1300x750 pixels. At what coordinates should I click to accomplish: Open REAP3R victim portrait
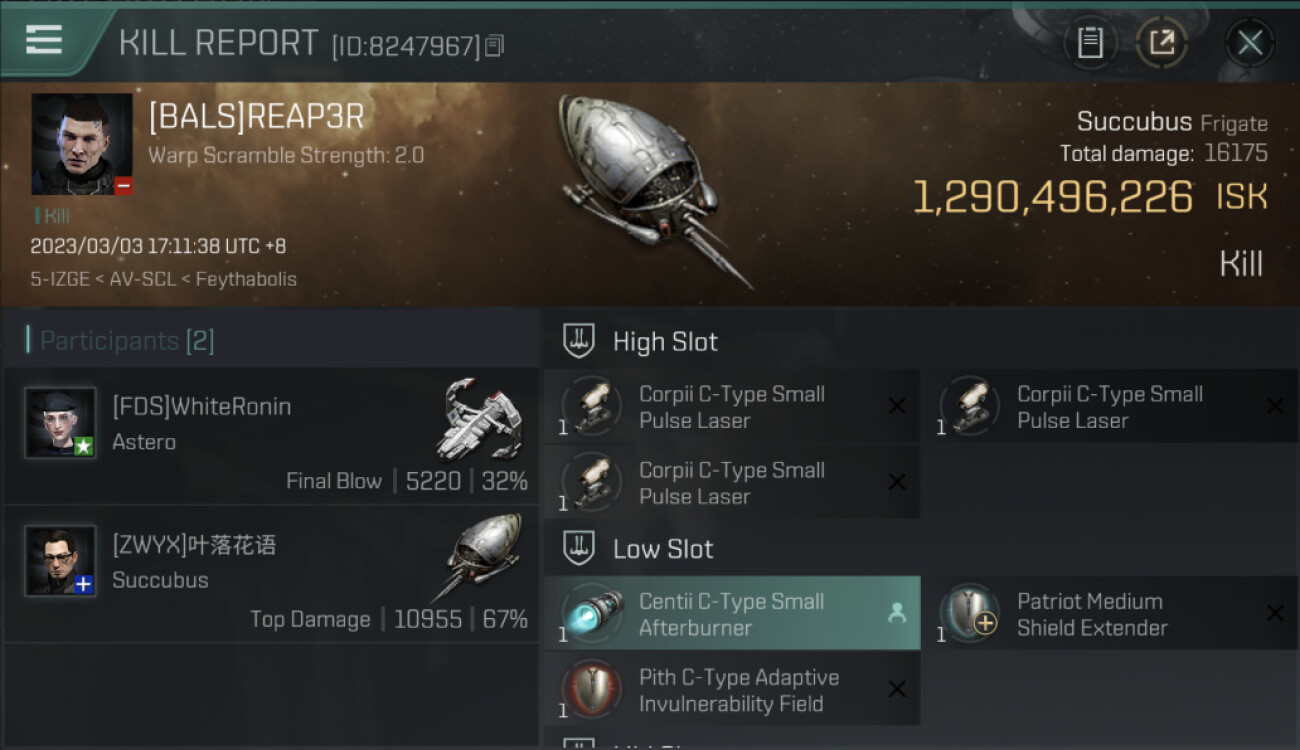coord(82,144)
